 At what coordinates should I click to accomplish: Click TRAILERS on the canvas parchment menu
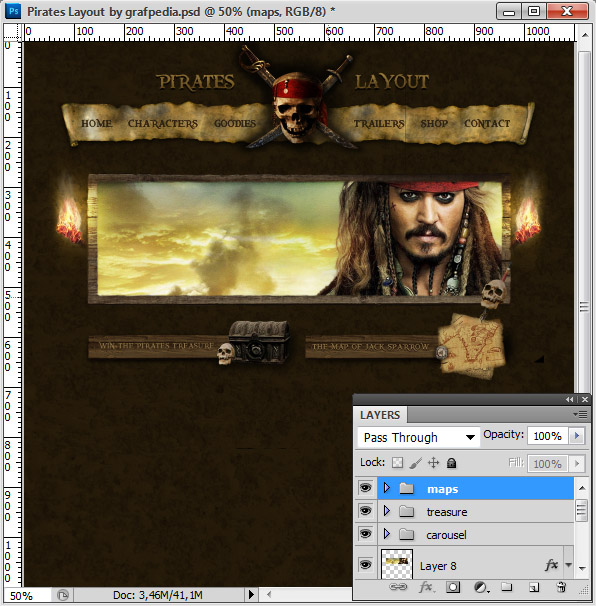[x=379, y=124]
